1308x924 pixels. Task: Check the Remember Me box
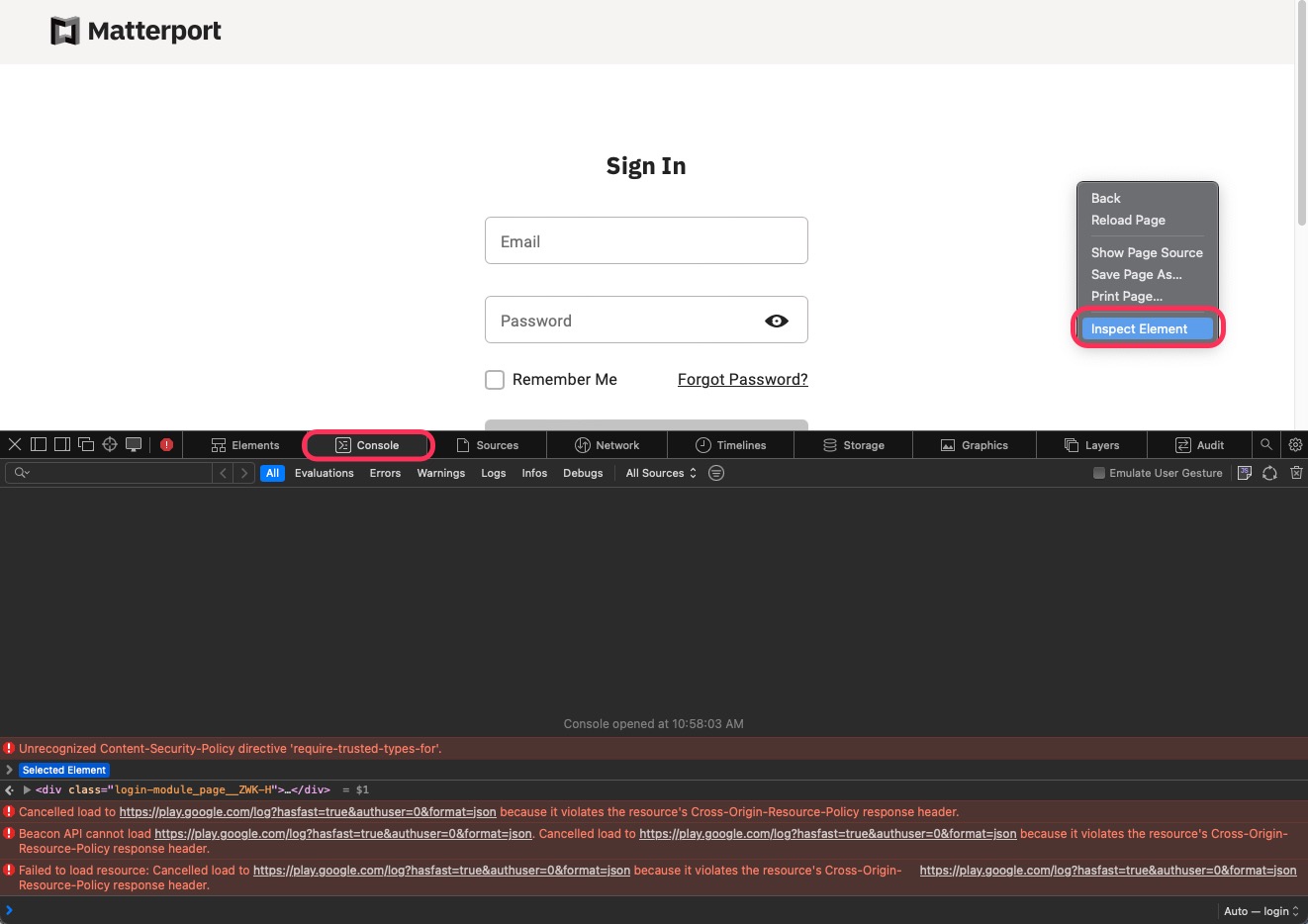pyautogui.click(x=495, y=380)
